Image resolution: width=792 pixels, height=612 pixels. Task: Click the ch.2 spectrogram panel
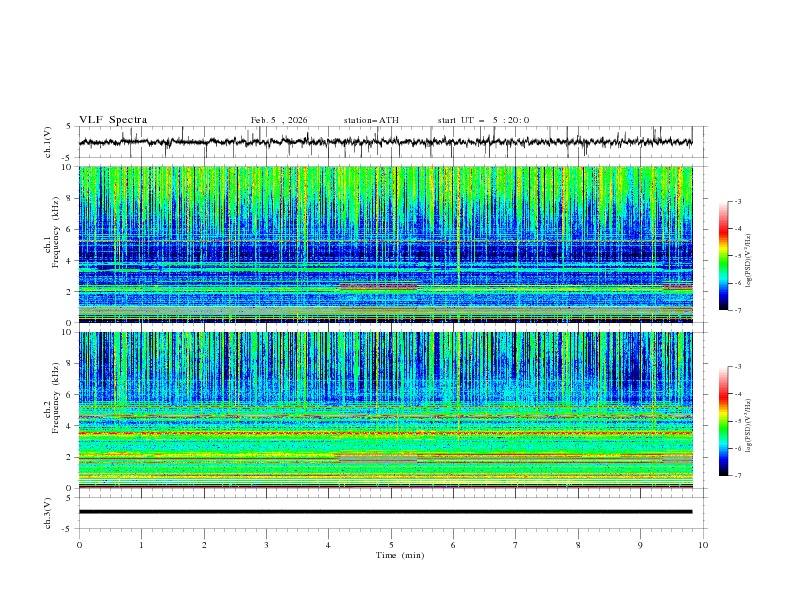[386, 410]
